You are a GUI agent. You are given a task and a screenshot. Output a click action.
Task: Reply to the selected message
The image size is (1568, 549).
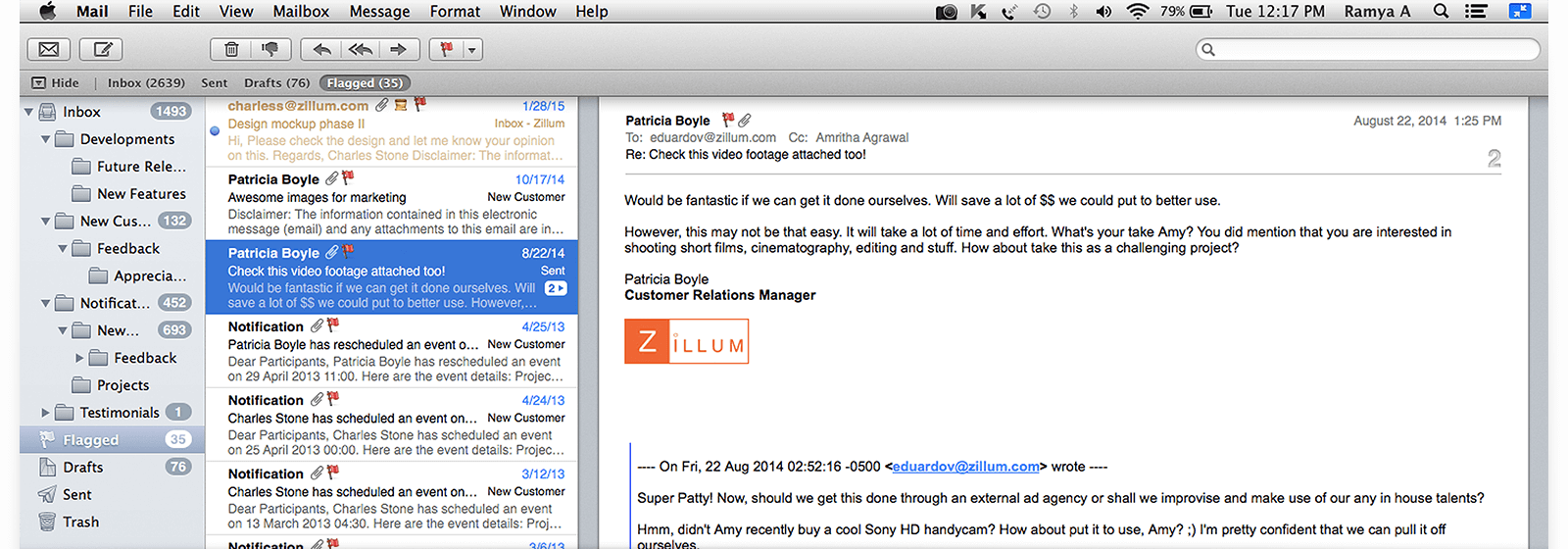point(320,49)
